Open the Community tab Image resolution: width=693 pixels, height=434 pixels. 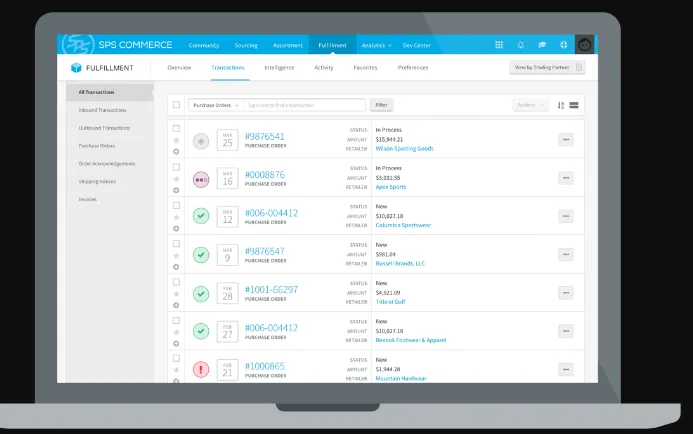point(204,45)
